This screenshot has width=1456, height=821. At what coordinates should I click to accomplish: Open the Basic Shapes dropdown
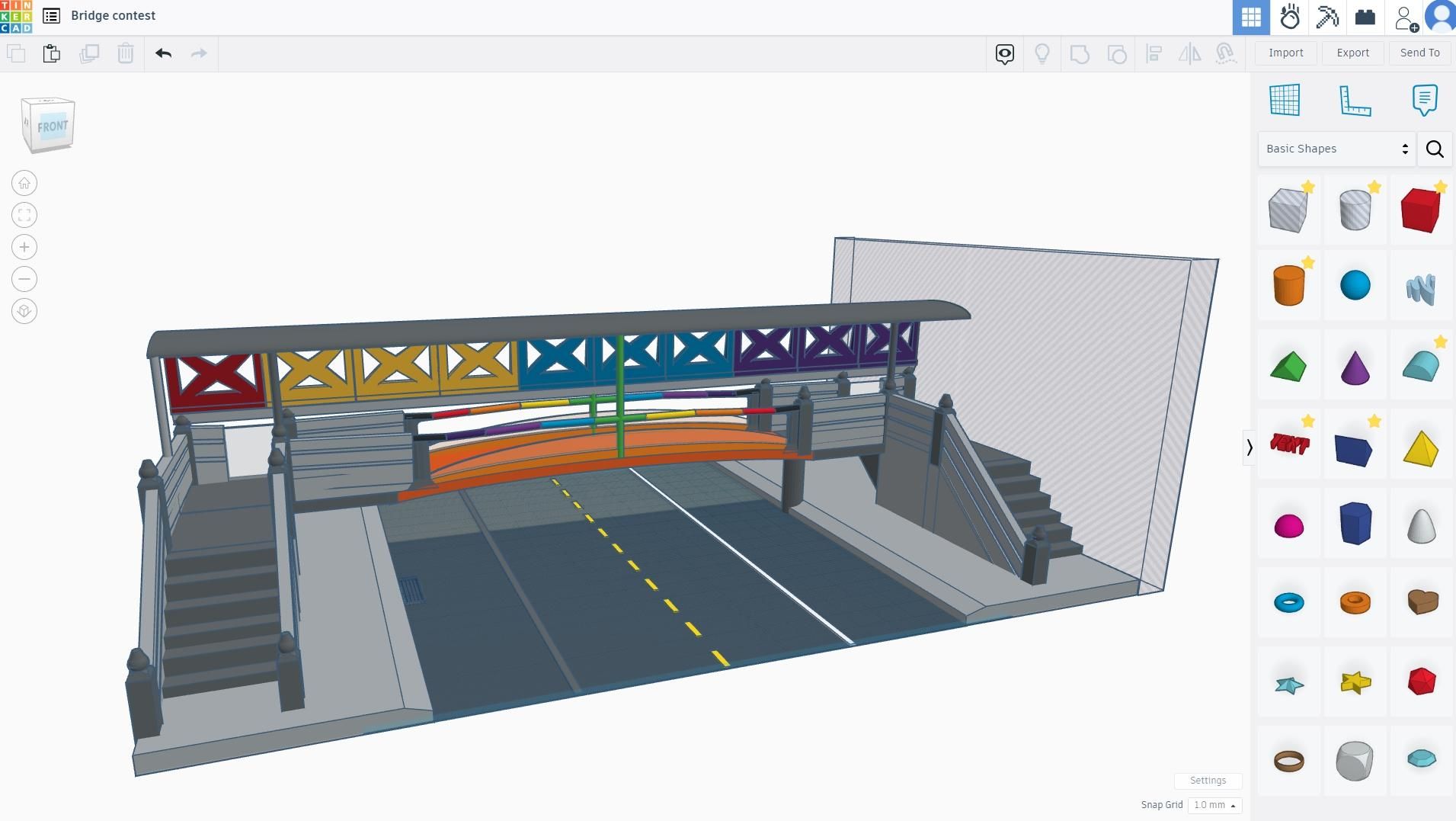click(1335, 148)
